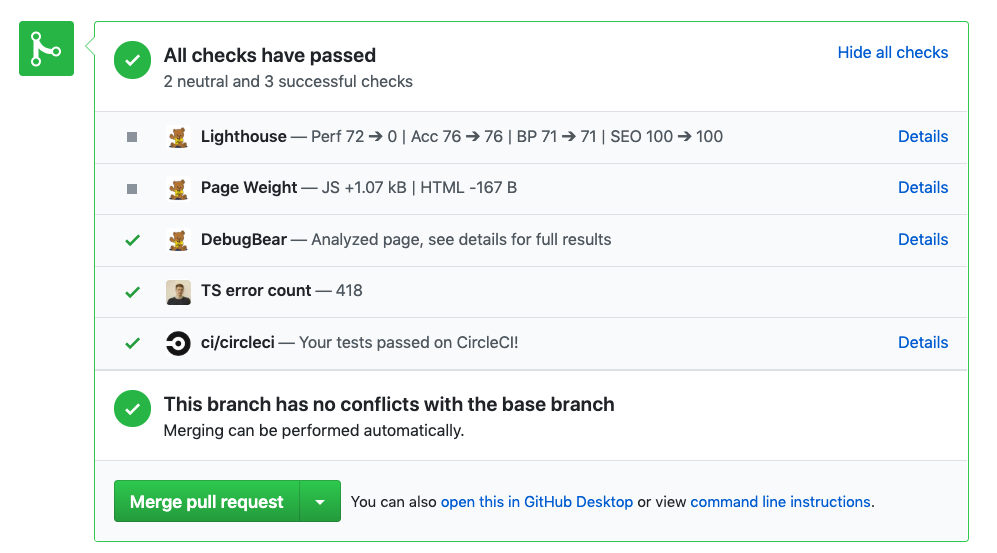997x553 pixels.
Task: View Details of the ci/circleci check
Action: pyautogui.click(x=923, y=343)
